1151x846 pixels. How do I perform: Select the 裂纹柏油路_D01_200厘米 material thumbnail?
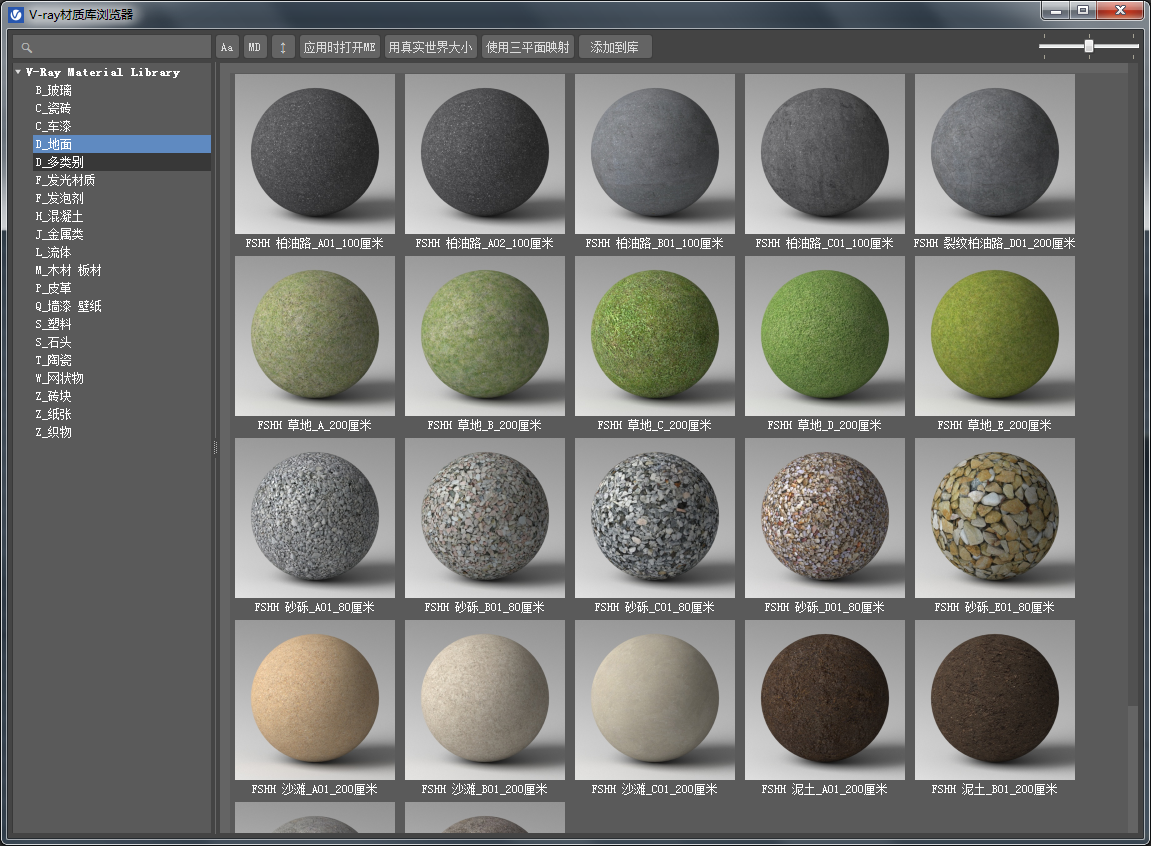point(995,154)
